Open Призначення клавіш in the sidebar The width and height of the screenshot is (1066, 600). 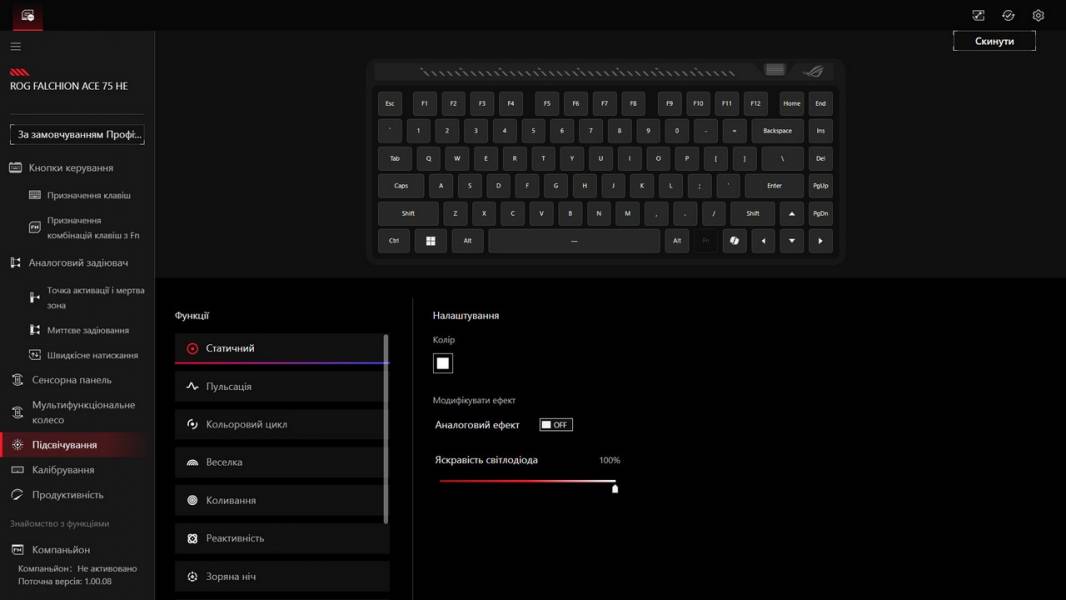pos(88,195)
